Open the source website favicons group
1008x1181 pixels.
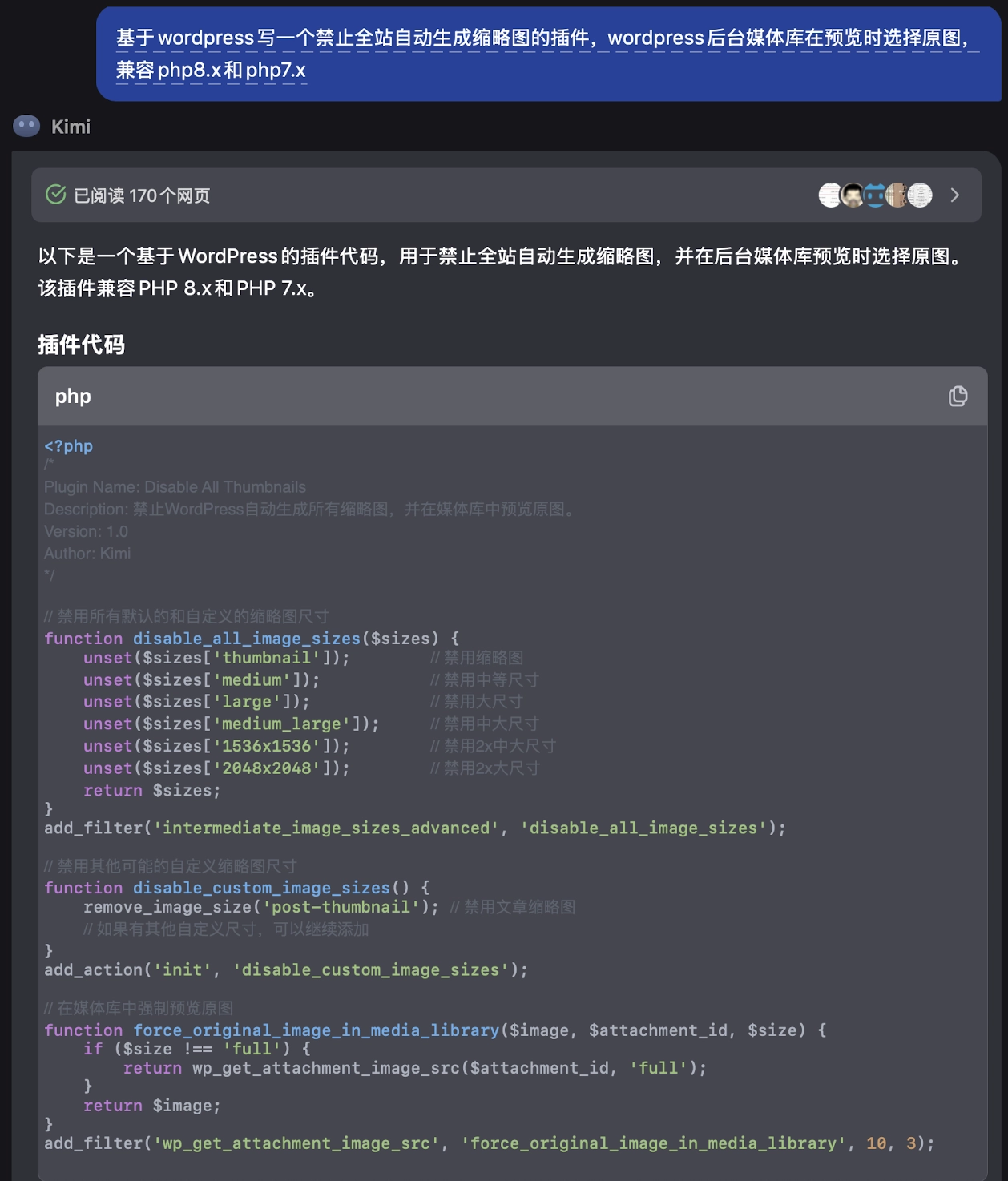tap(875, 195)
